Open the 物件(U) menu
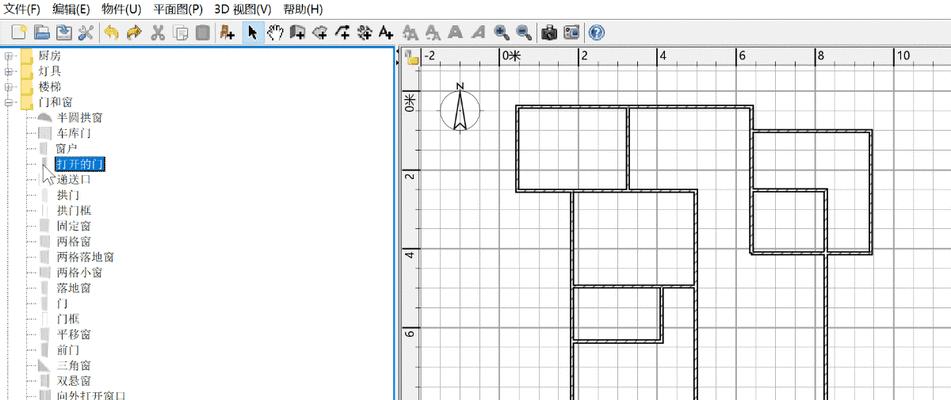Image resolution: width=951 pixels, height=400 pixels. [121, 9]
